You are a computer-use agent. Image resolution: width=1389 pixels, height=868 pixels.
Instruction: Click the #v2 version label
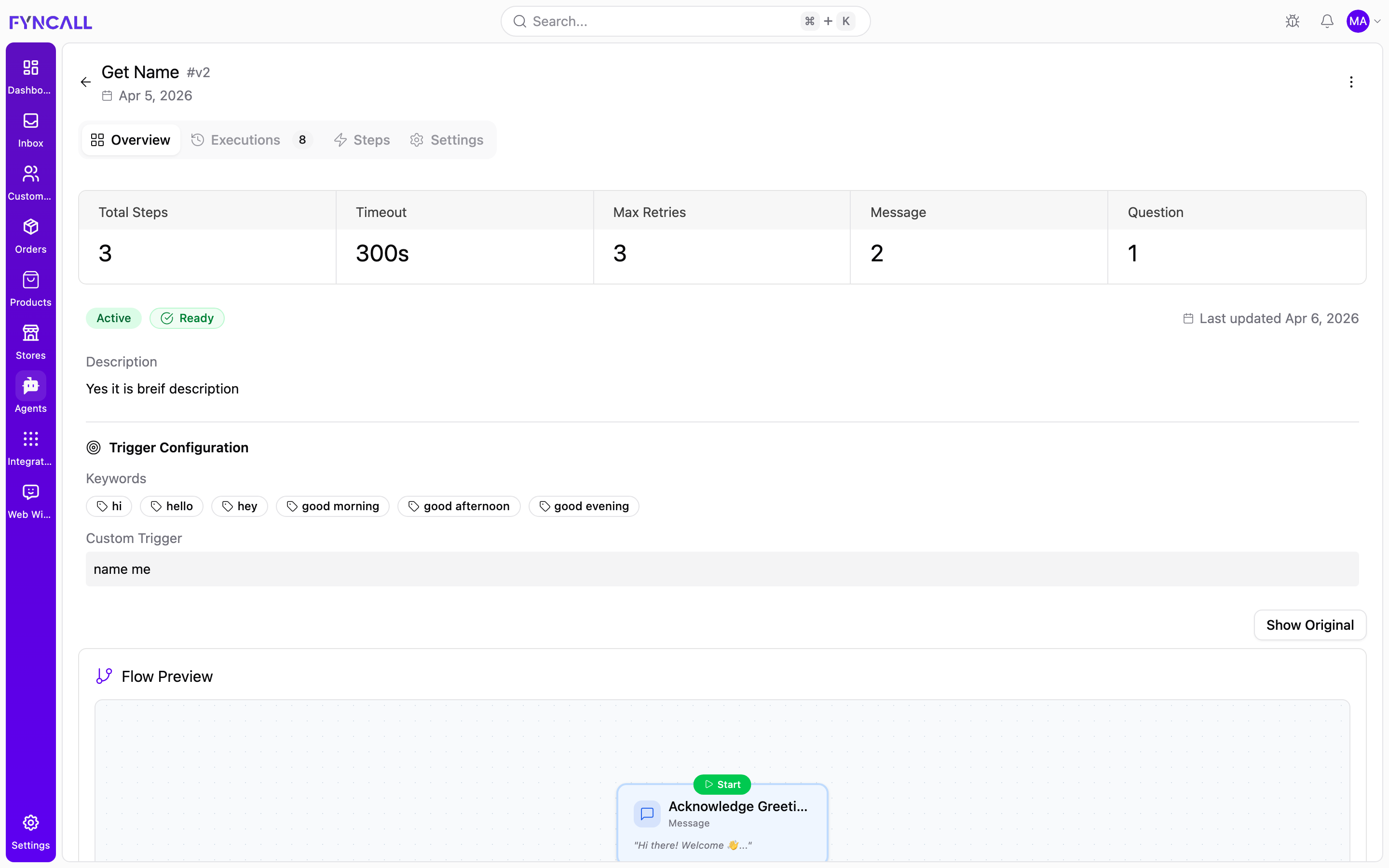pos(199,73)
